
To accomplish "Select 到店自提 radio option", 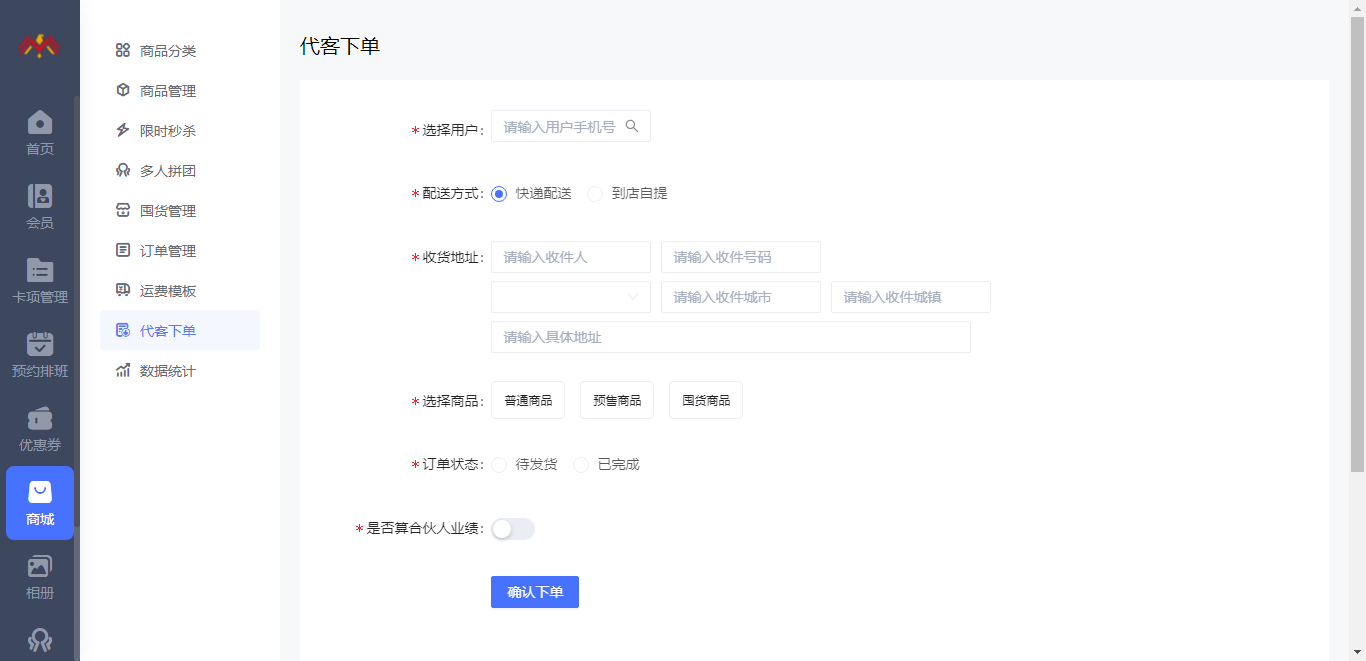I will click(x=595, y=194).
